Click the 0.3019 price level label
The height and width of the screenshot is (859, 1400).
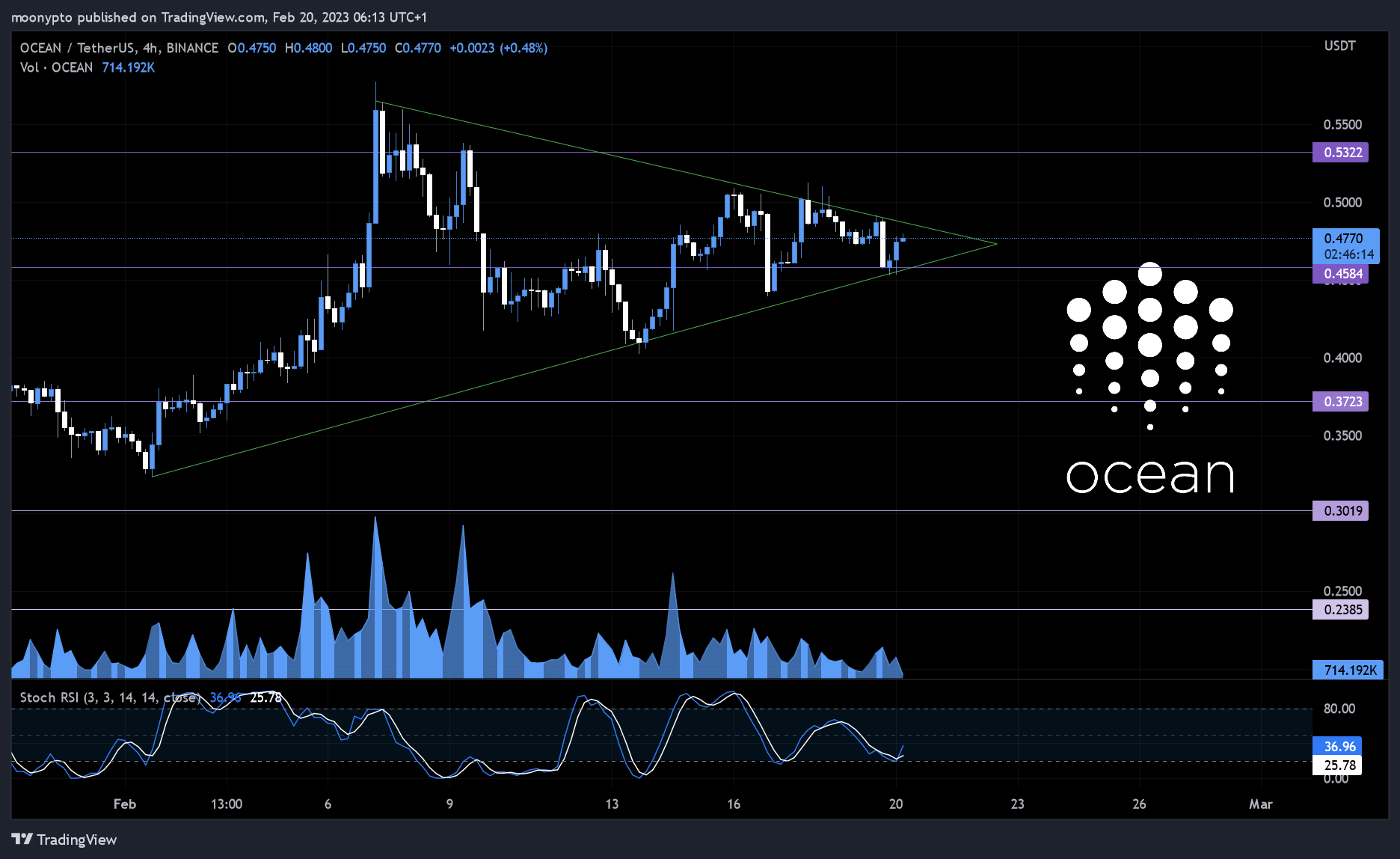coord(1340,511)
